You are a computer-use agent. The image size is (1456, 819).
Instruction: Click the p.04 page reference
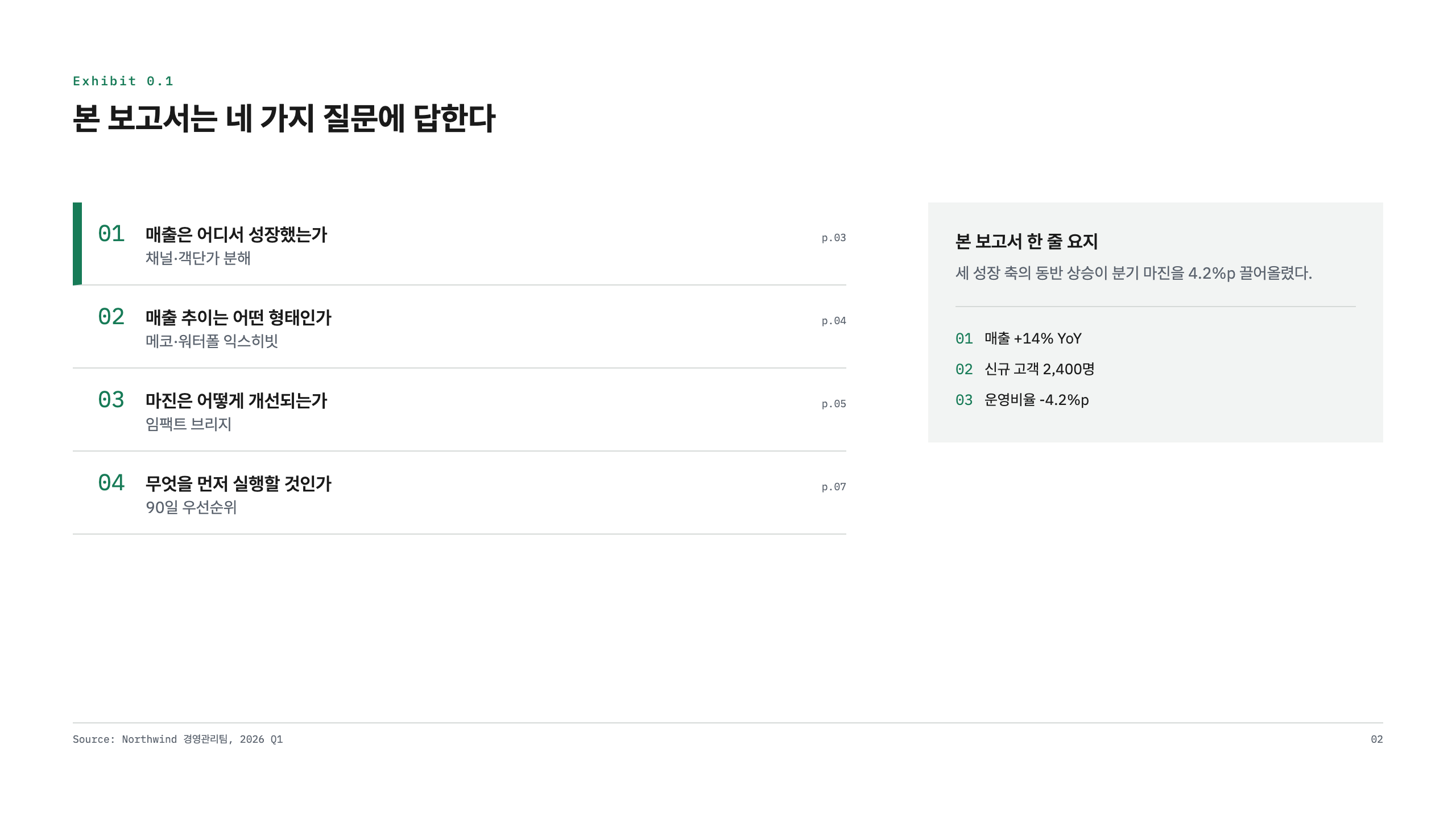pos(834,321)
